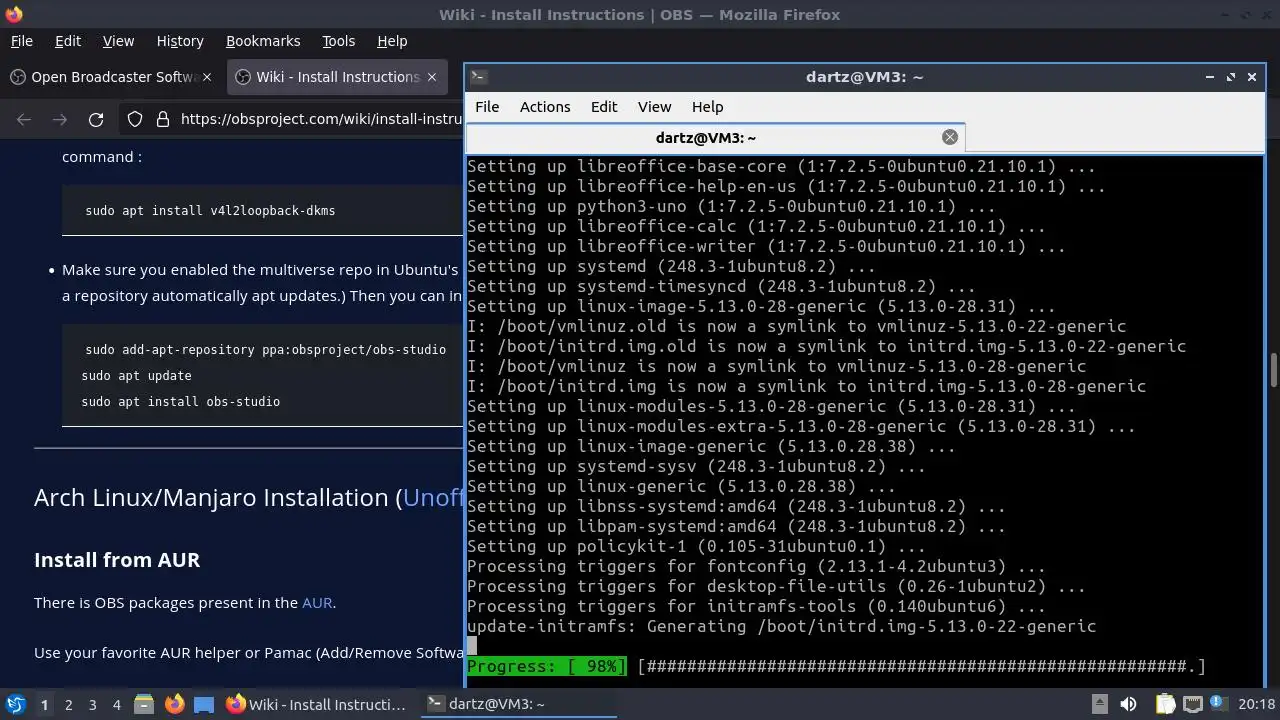Open Firefox History menu

pyautogui.click(x=180, y=41)
